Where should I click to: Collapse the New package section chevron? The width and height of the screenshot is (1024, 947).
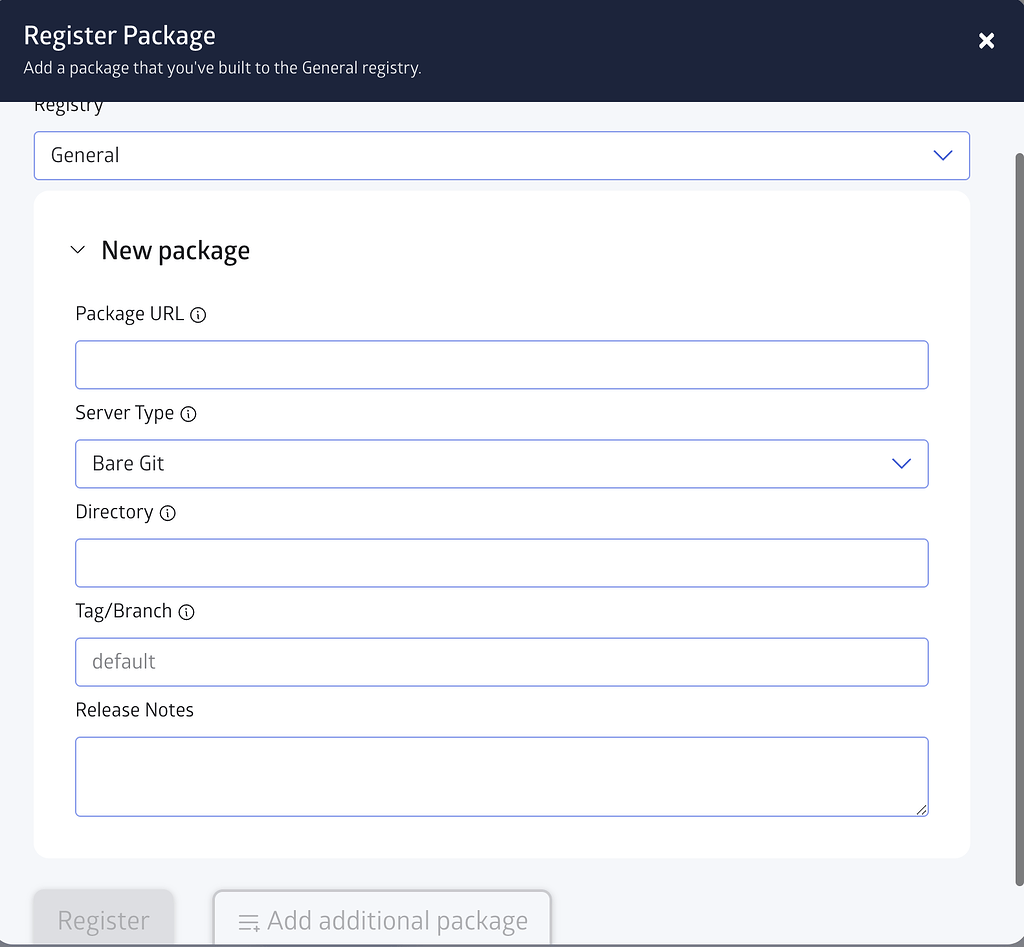click(78, 249)
